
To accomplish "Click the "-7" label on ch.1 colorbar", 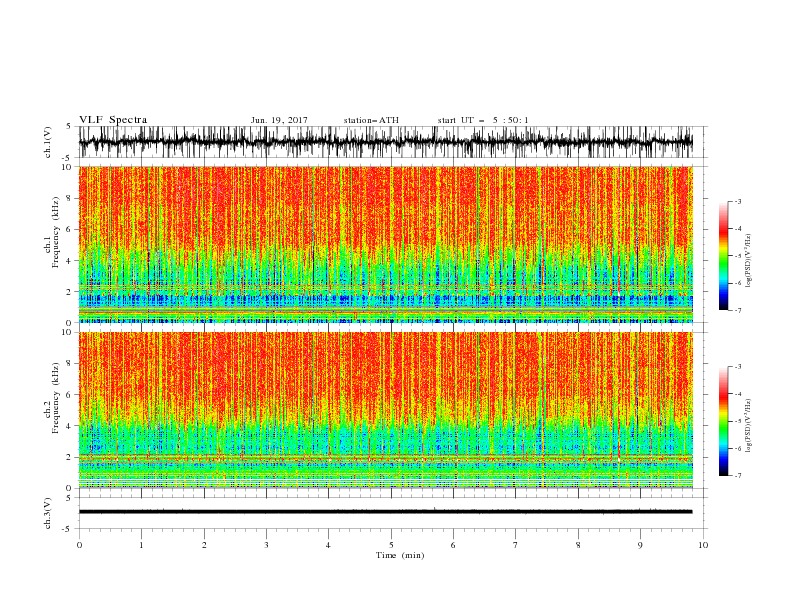I will [738, 310].
